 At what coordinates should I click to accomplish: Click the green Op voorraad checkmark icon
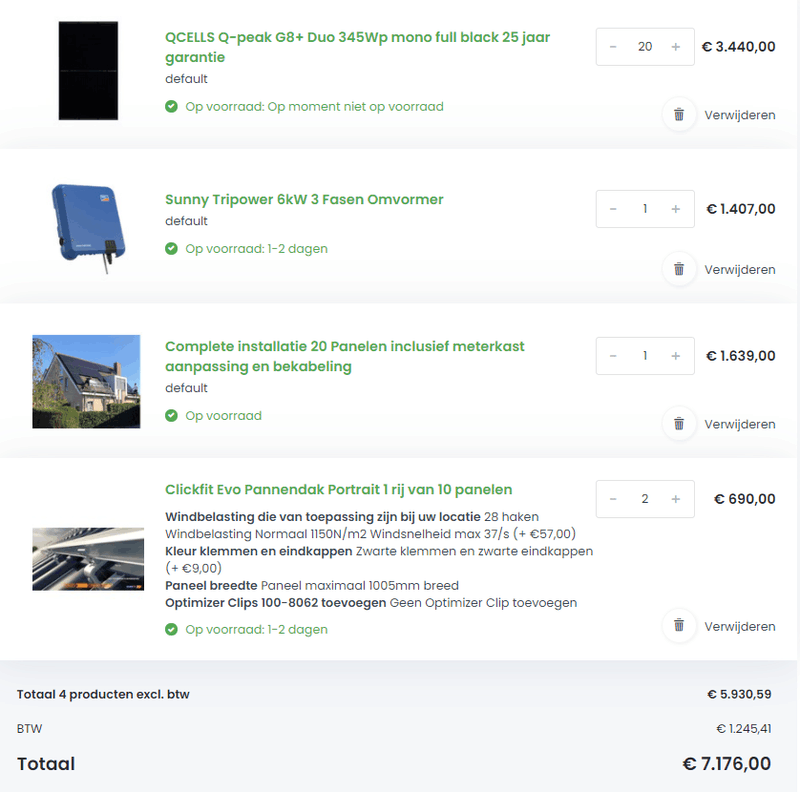point(171,416)
